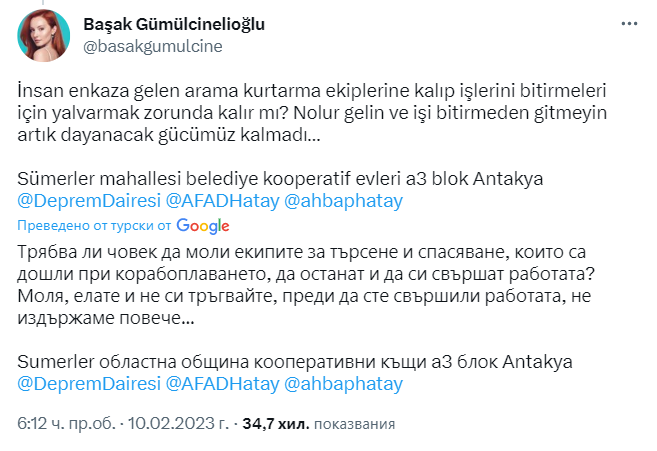This screenshot has width=657, height=451.
Task: Open @DepremDairesi mention in the Bulgarian translation
Action: tap(87, 383)
